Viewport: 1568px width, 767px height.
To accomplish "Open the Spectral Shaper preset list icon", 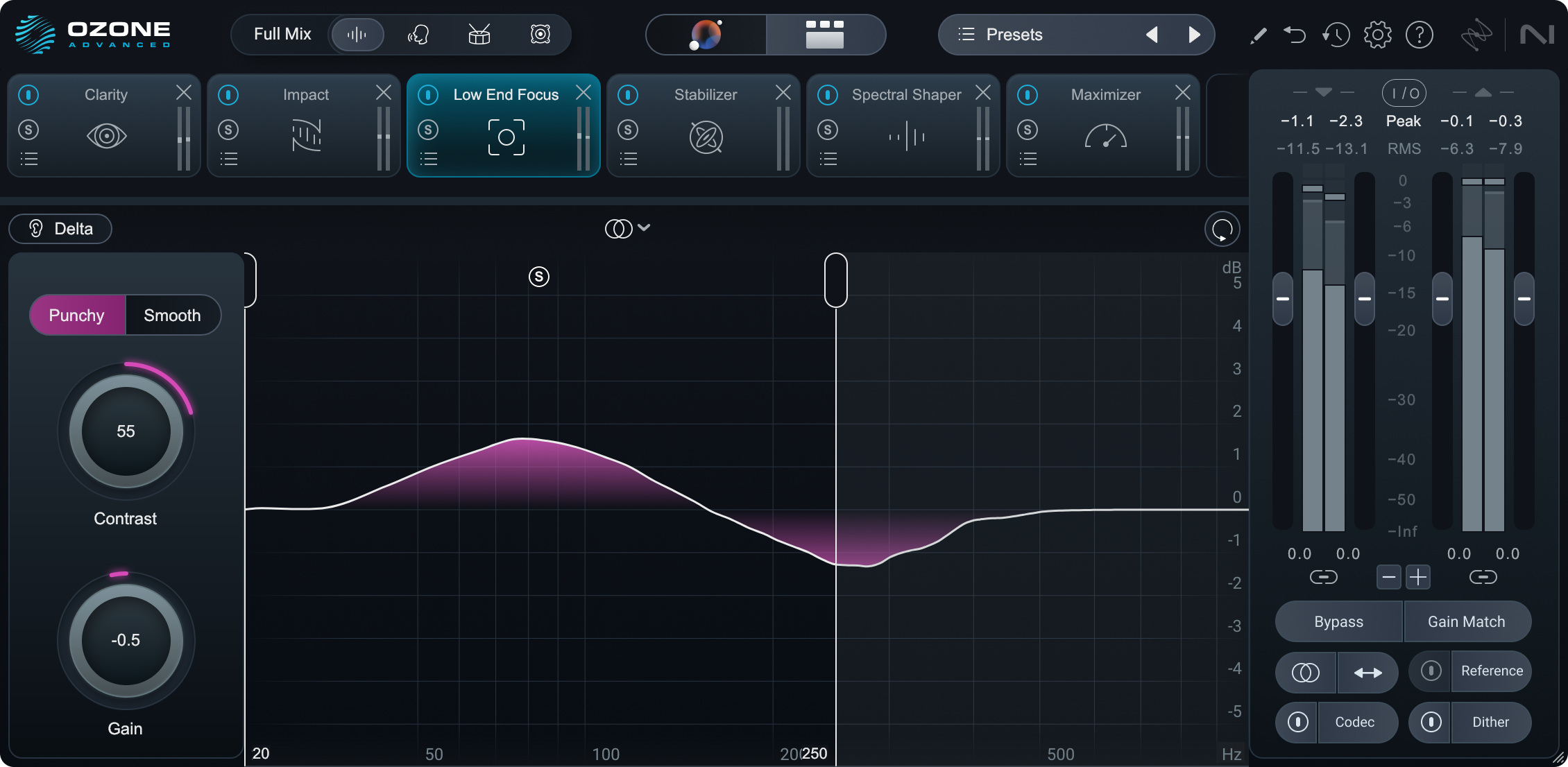I will [828, 160].
